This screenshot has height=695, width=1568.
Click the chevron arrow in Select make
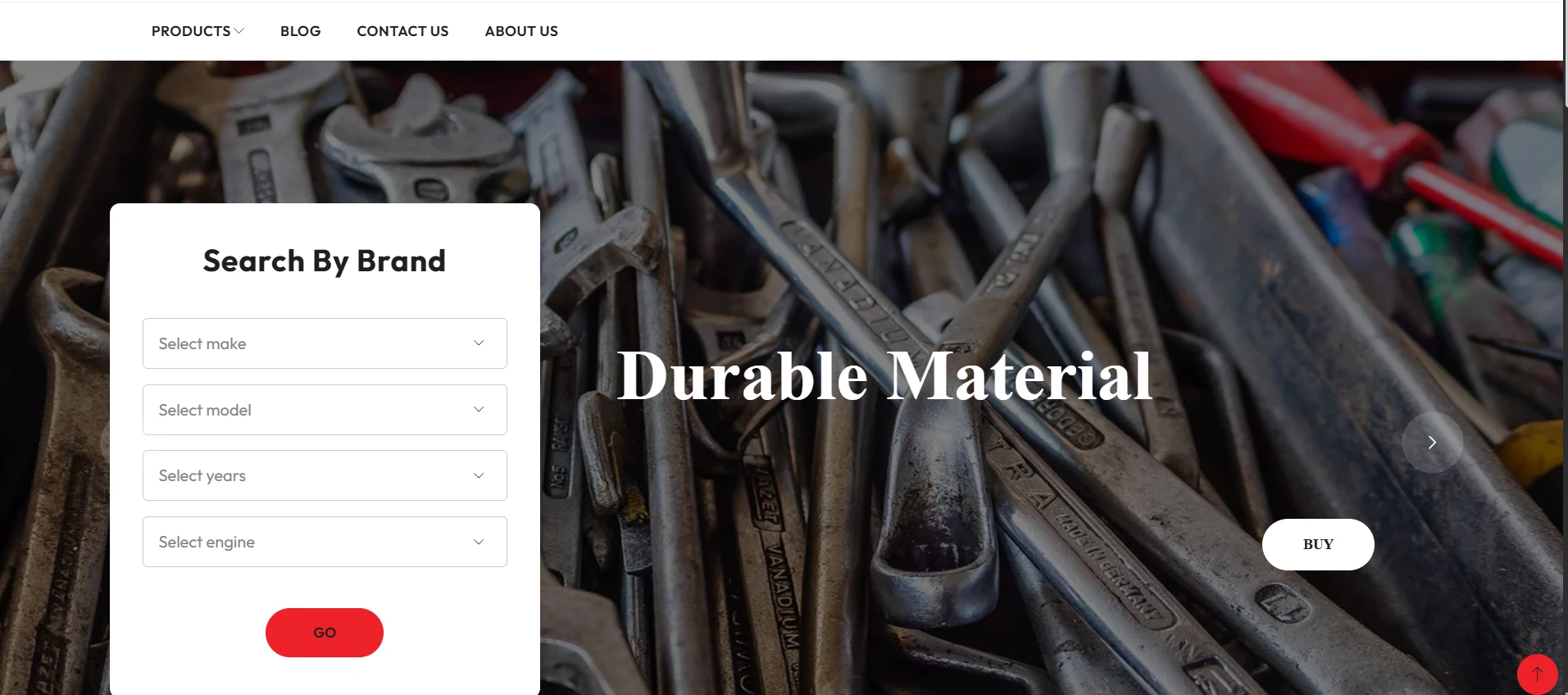click(479, 343)
